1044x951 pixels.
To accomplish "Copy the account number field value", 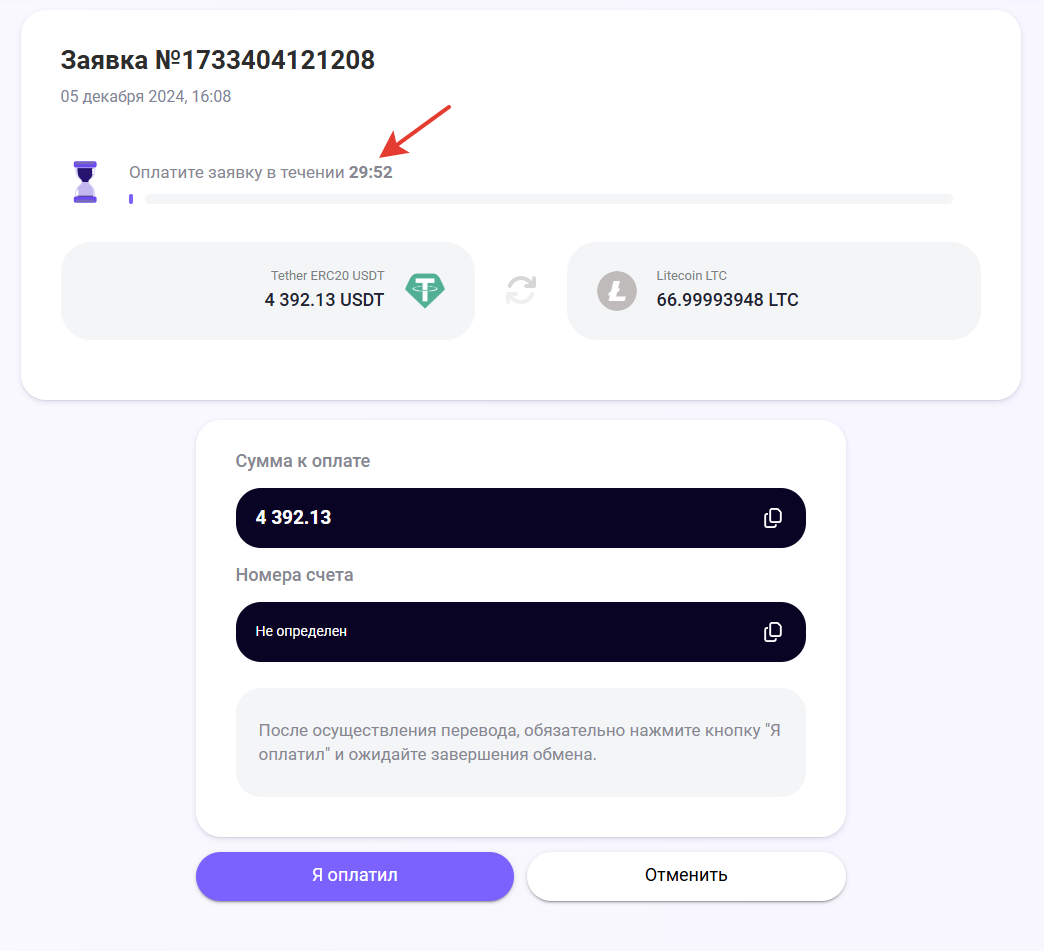I will tap(772, 632).
